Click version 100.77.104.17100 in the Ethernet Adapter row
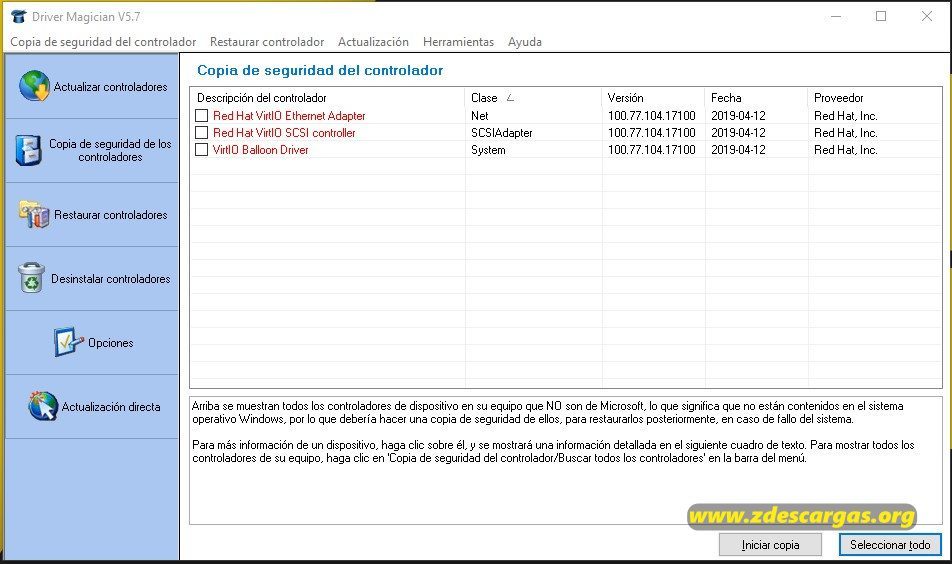 tap(651, 115)
